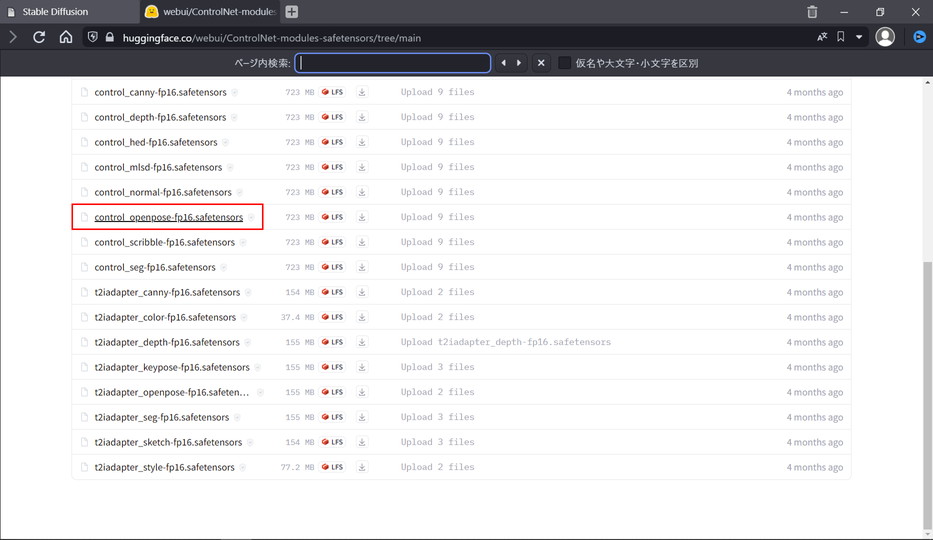The width and height of the screenshot is (933, 540).
Task: Click the 77.2 MB file size text
Action: 298,467
